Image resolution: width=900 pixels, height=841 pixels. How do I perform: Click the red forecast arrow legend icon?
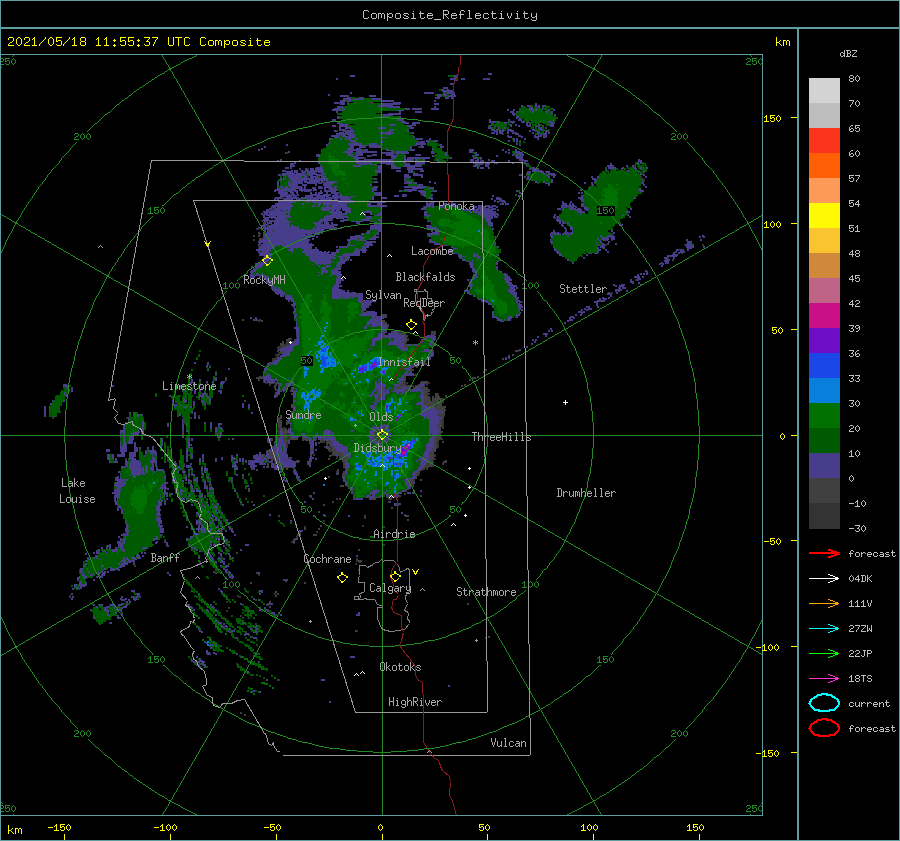(x=824, y=553)
